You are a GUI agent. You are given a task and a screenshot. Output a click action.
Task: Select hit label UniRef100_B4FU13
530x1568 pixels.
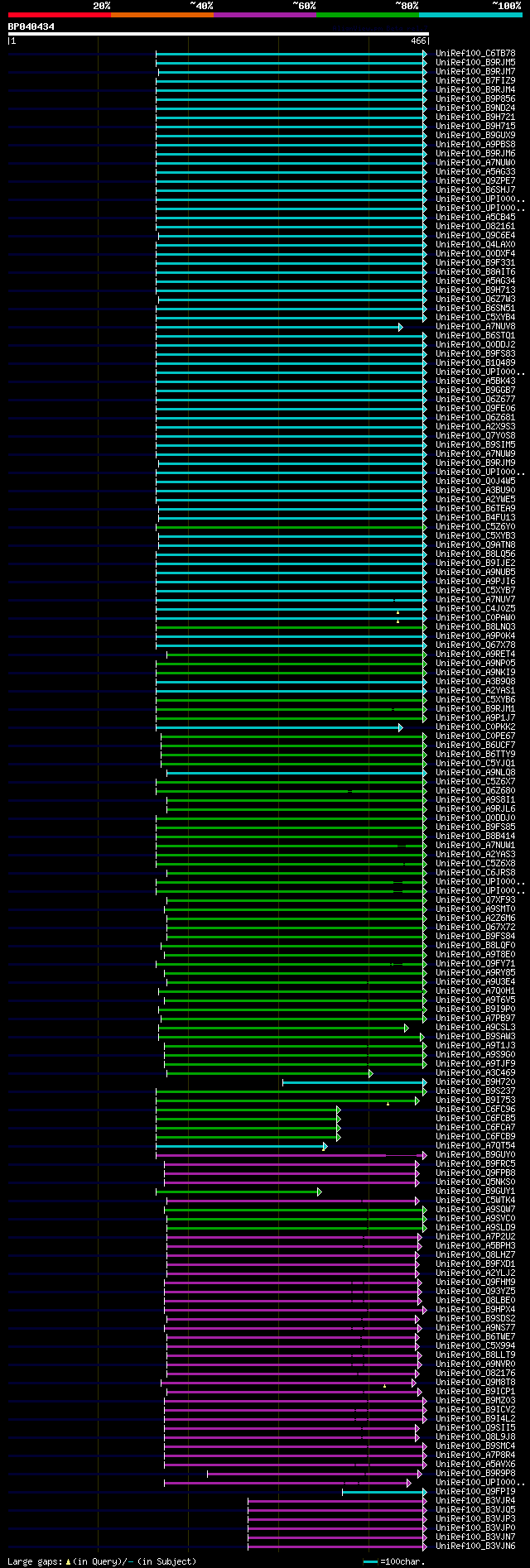pyautogui.click(x=475, y=517)
